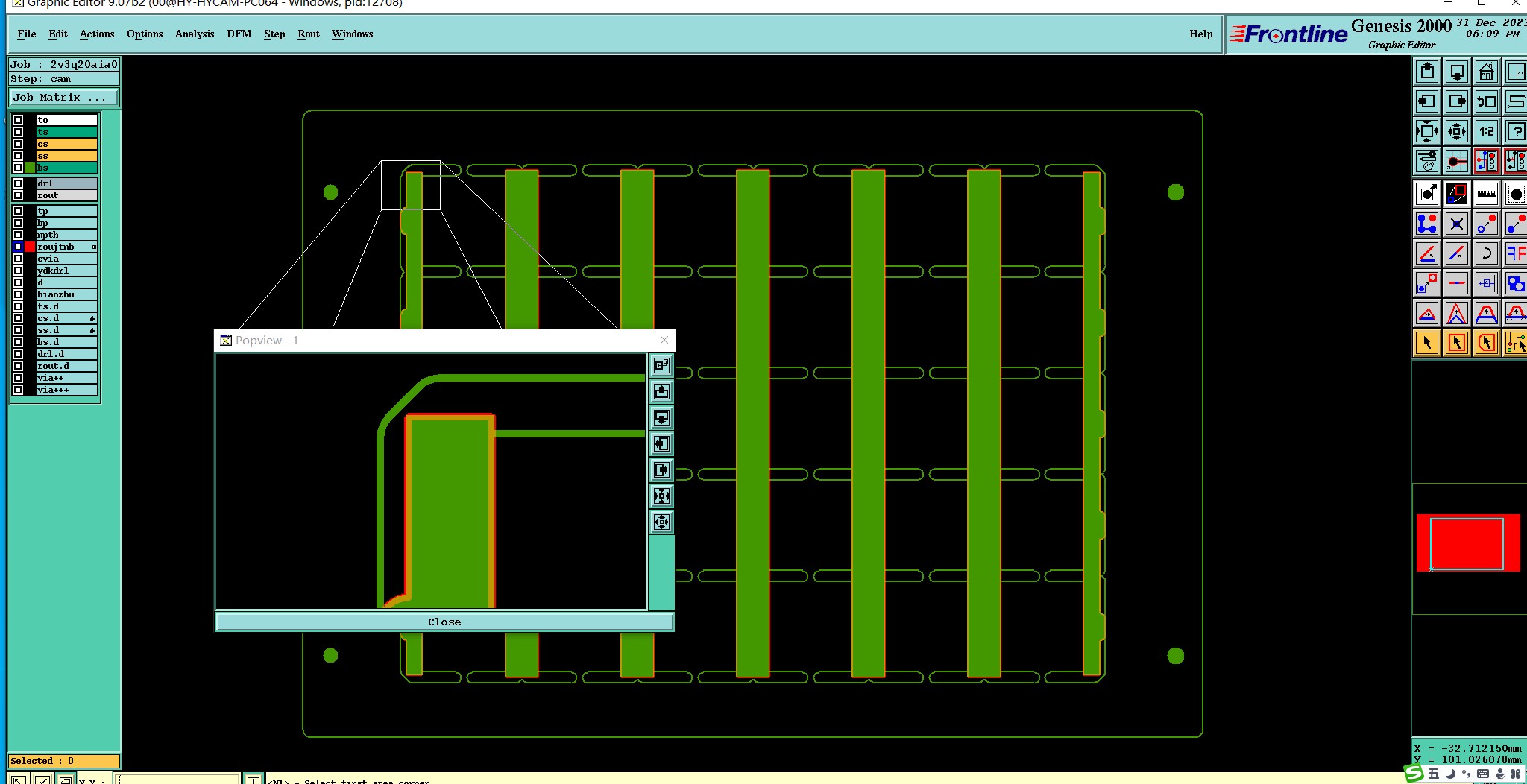
Task: Click the blue connected points icon
Action: coord(1427,224)
